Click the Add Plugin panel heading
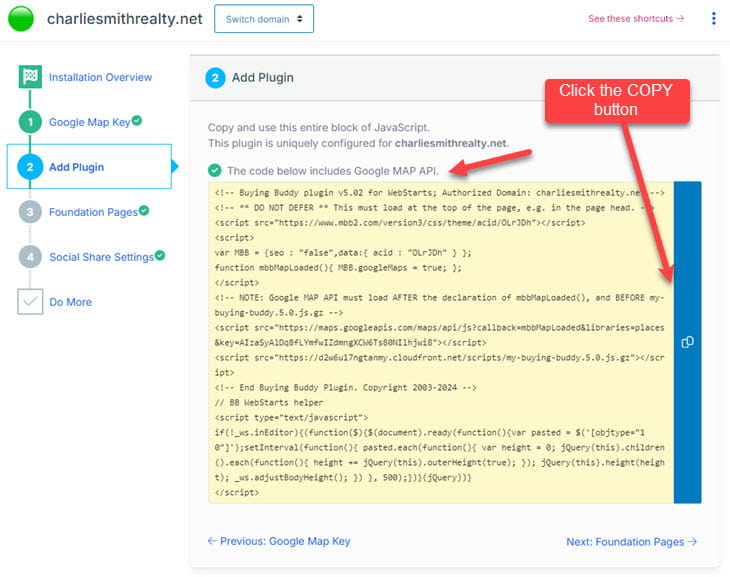Viewport: 730px width, 577px height. 263,78
